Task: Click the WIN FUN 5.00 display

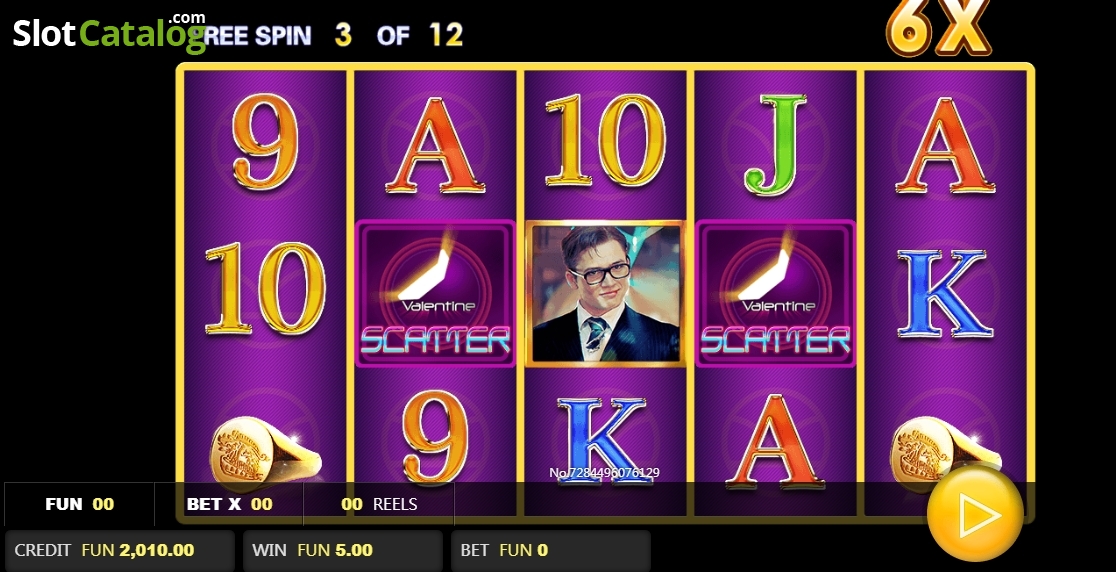Action: point(343,551)
